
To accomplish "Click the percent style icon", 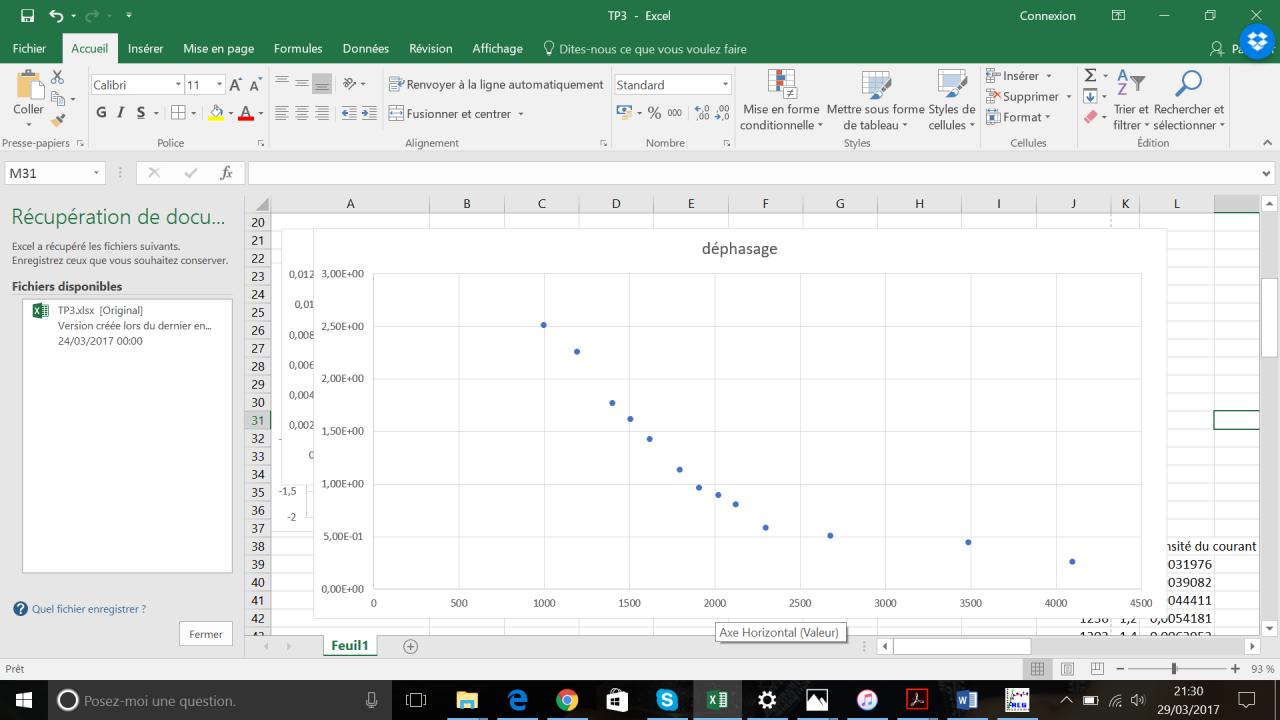I will [x=654, y=114].
